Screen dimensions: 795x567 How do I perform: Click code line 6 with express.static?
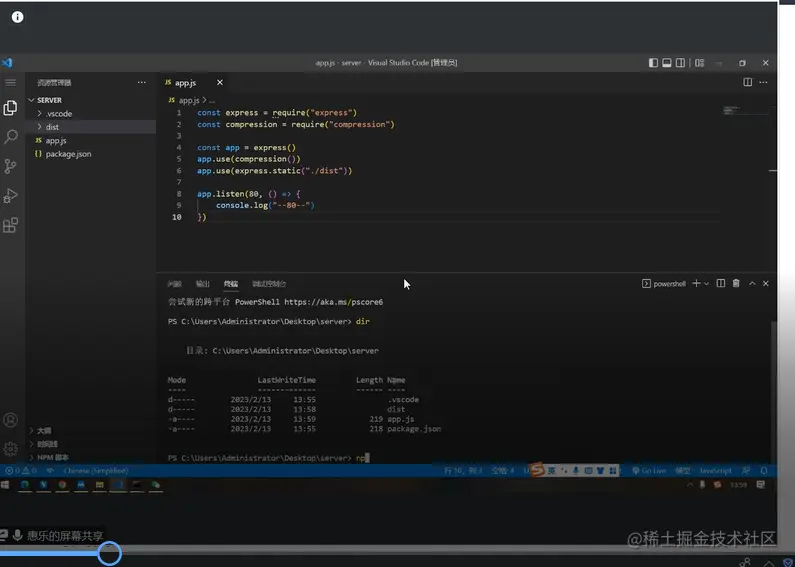[274, 171]
